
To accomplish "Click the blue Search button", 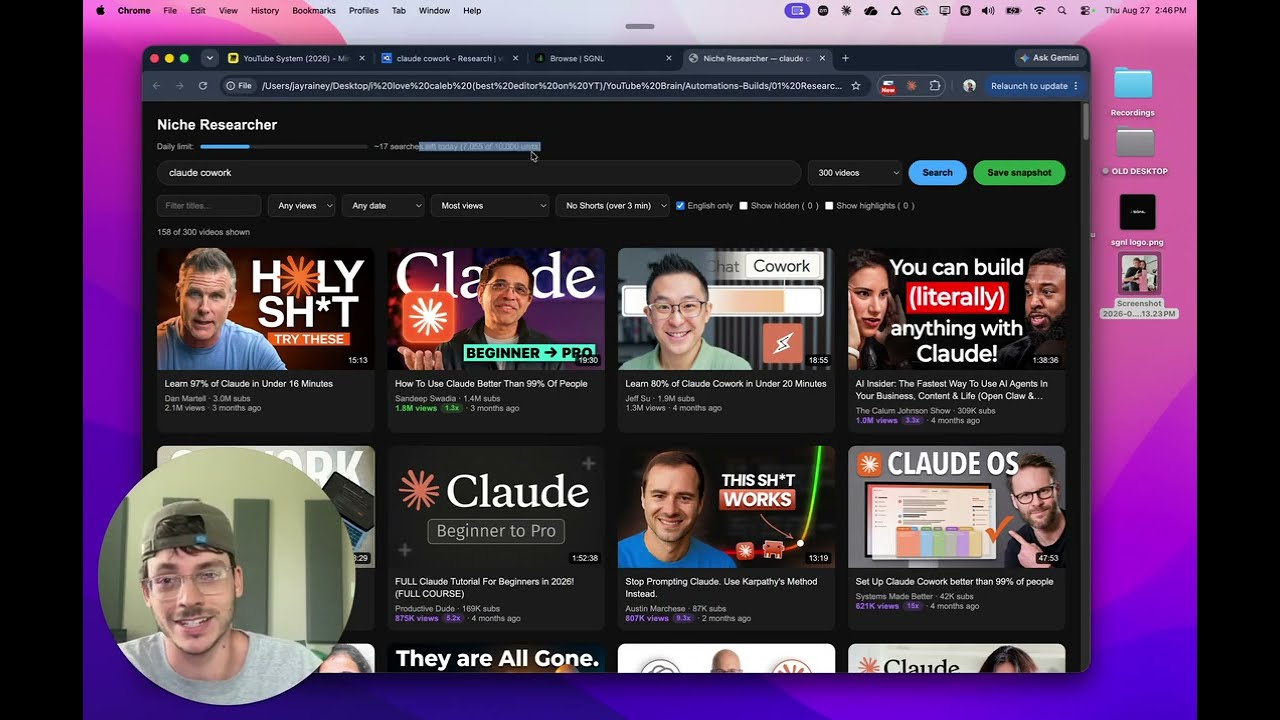I will click(937, 173).
